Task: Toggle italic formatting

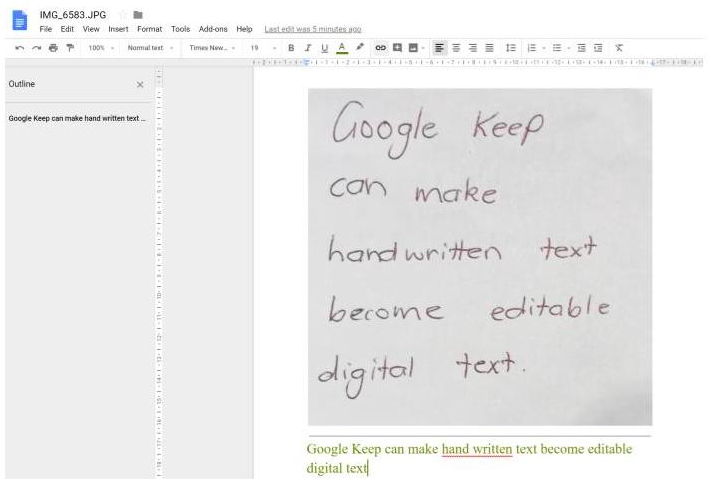Action: tap(308, 48)
